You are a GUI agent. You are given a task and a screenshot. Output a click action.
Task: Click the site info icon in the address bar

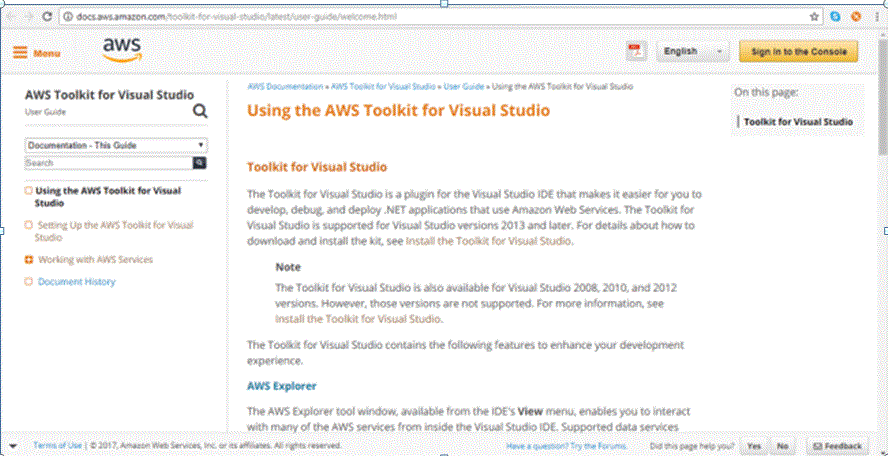point(67,16)
